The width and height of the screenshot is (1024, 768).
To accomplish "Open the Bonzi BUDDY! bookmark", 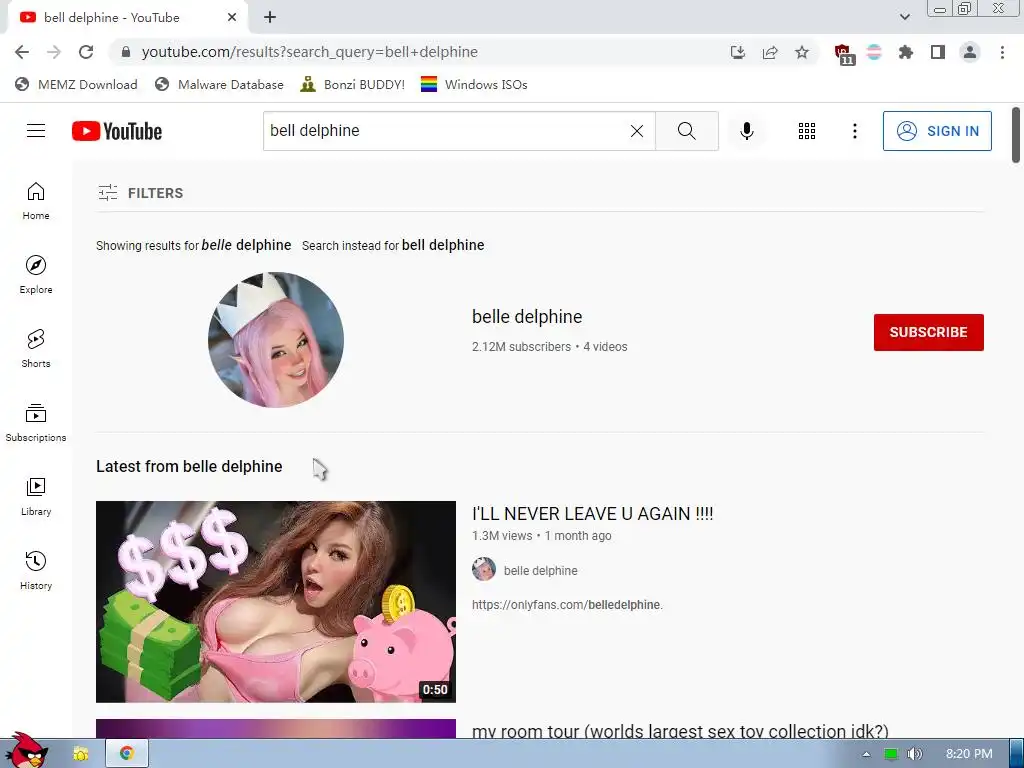I will [x=352, y=84].
